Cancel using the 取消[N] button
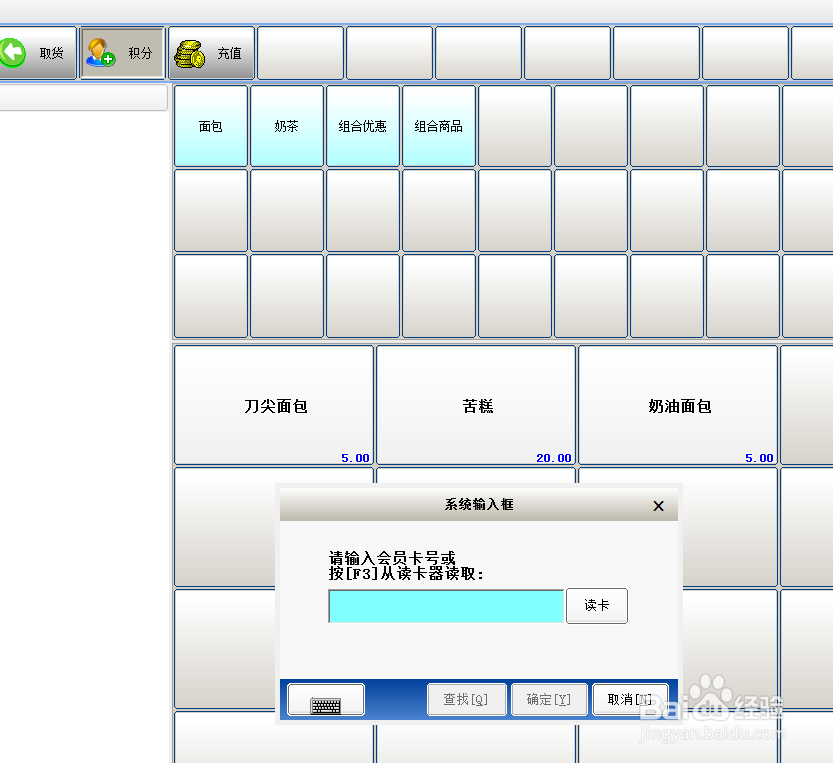Viewport: 833px width, 763px height. [x=630, y=699]
